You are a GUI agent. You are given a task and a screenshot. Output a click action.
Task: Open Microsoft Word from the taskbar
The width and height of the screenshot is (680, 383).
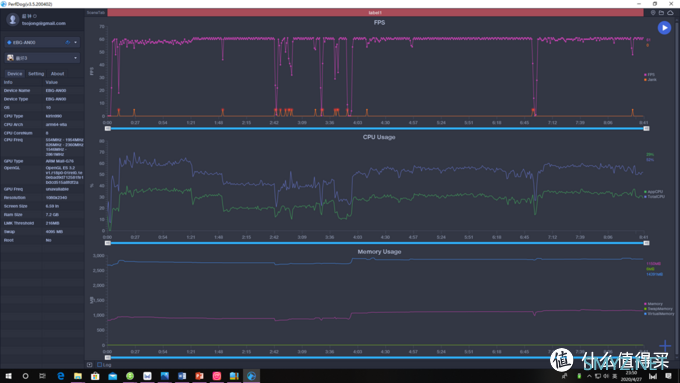[x=182, y=376]
